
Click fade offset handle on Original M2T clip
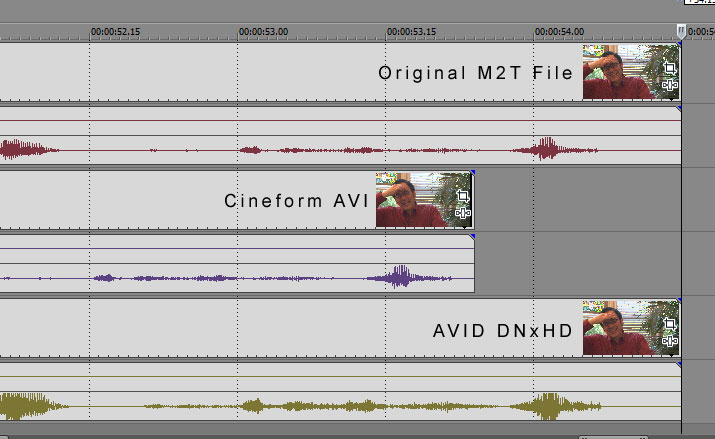tap(679, 44)
